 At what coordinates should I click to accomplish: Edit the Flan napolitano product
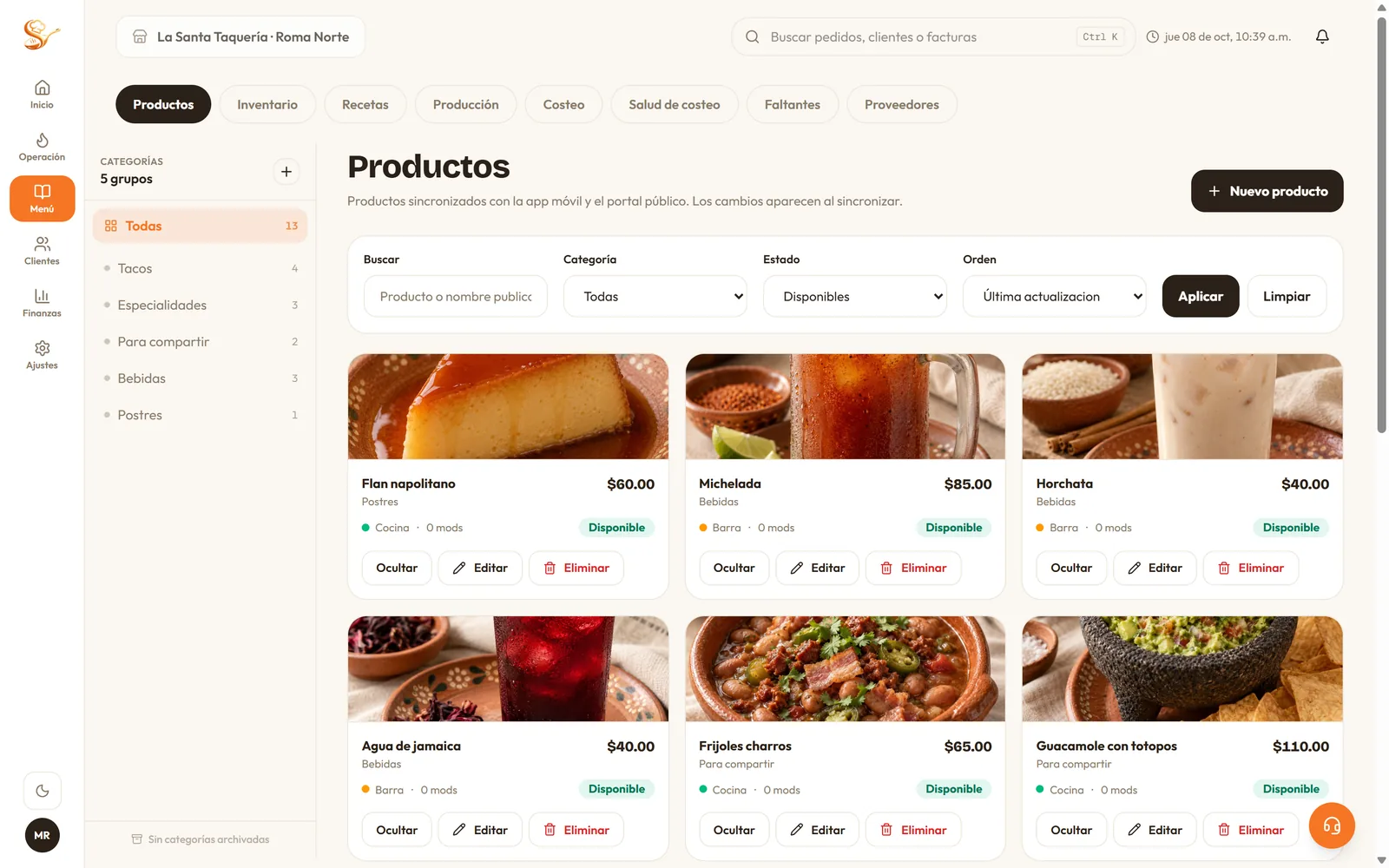point(480,568)
